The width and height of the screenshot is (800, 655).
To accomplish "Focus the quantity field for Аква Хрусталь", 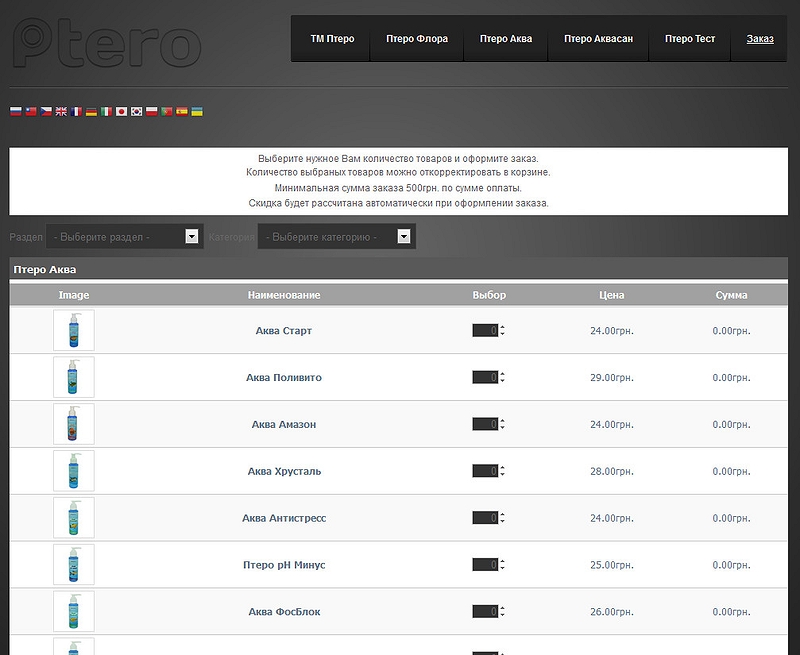I will (485, 472).
